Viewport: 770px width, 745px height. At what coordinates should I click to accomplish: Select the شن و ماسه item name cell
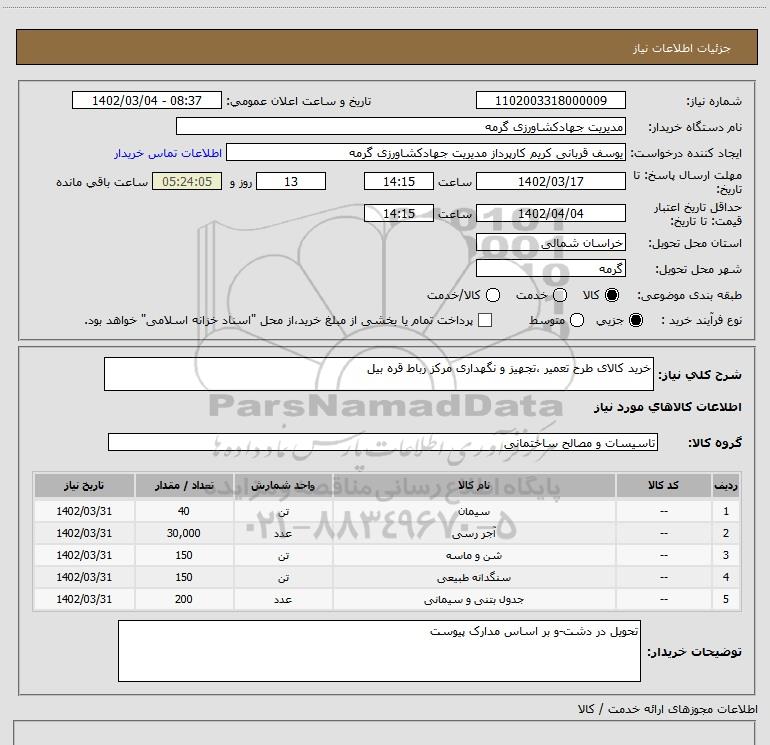click(474, 555)
